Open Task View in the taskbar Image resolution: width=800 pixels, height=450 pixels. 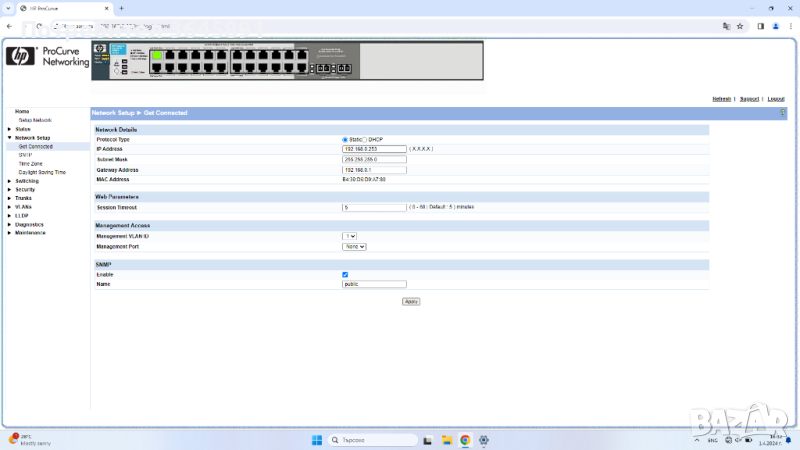(428, 440)
